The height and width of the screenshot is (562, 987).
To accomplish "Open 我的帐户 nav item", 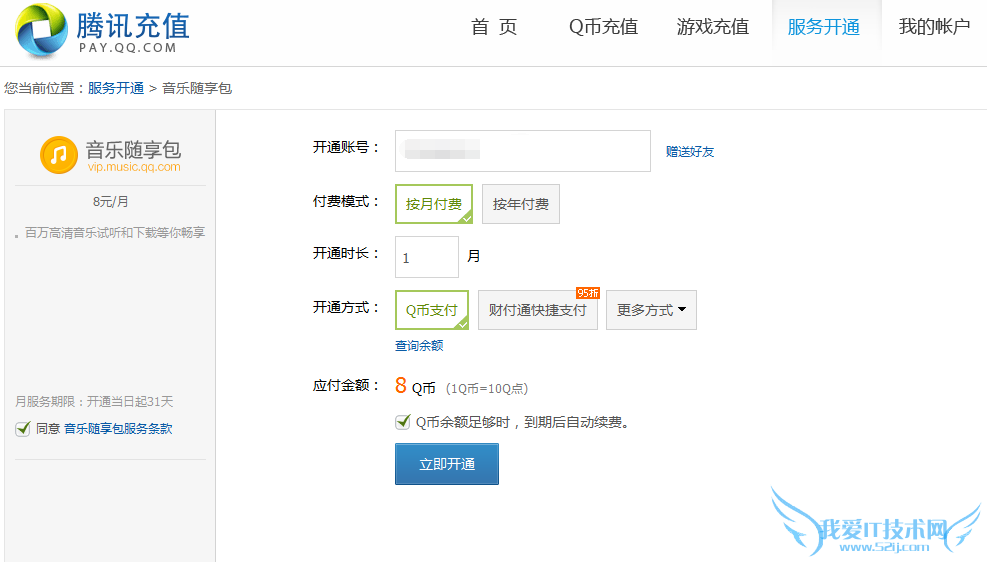I will point(934,27).
